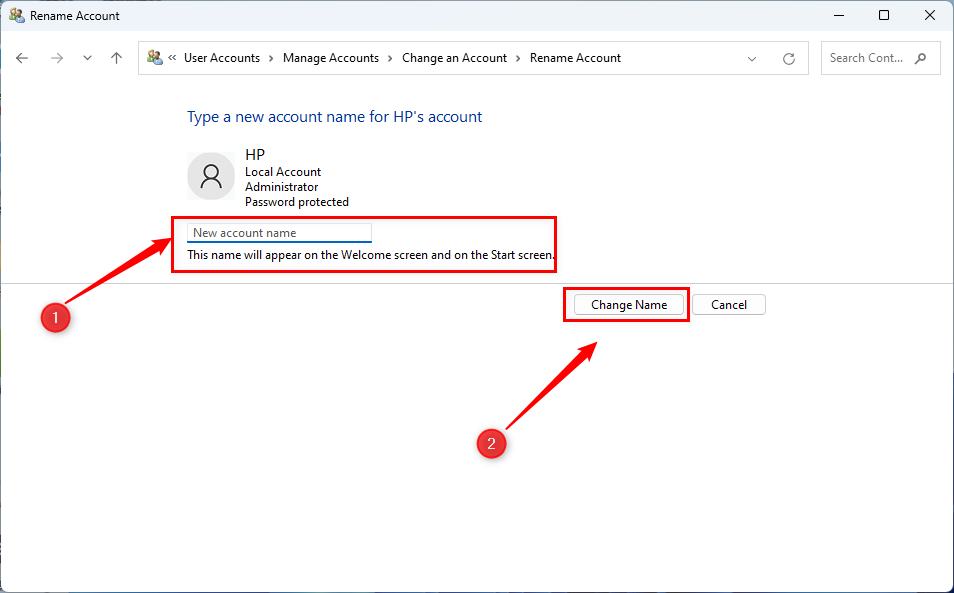Open the recent locations dropdown chevron
This screenshot has width=954, height=593.
point(87,58)
